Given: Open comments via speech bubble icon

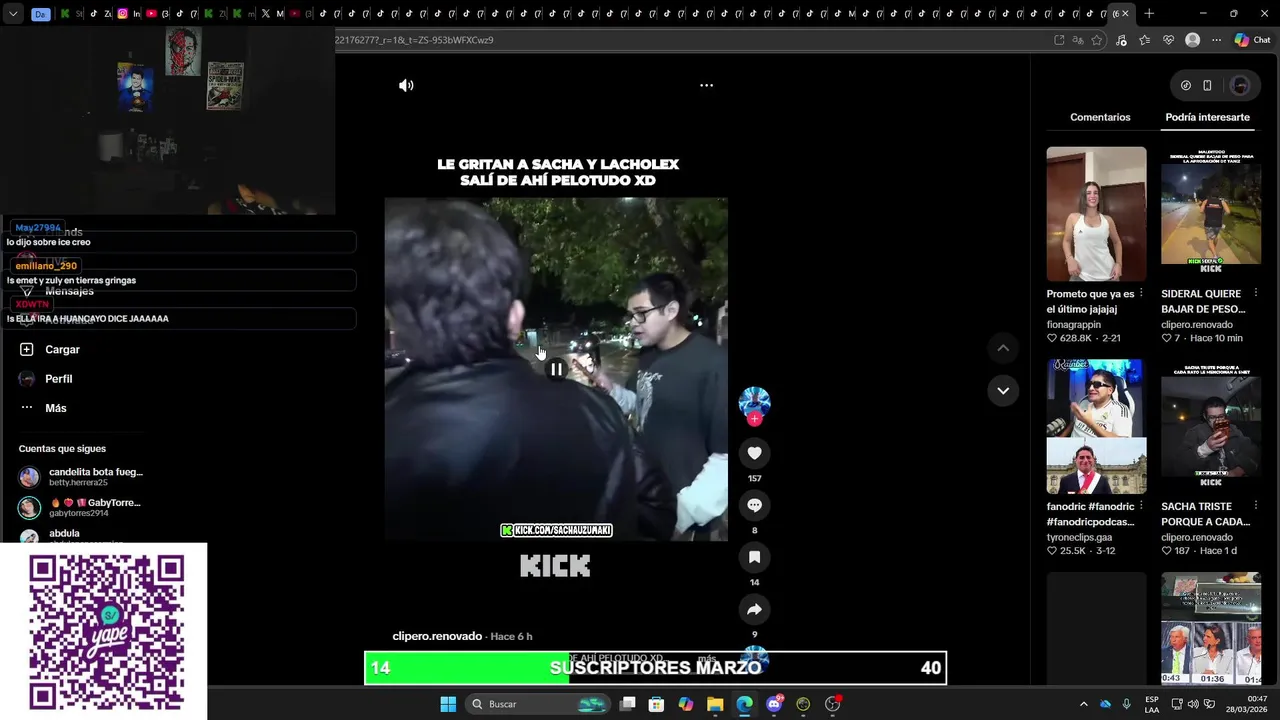Looking at the screenshot, I should tap(754, 505).
